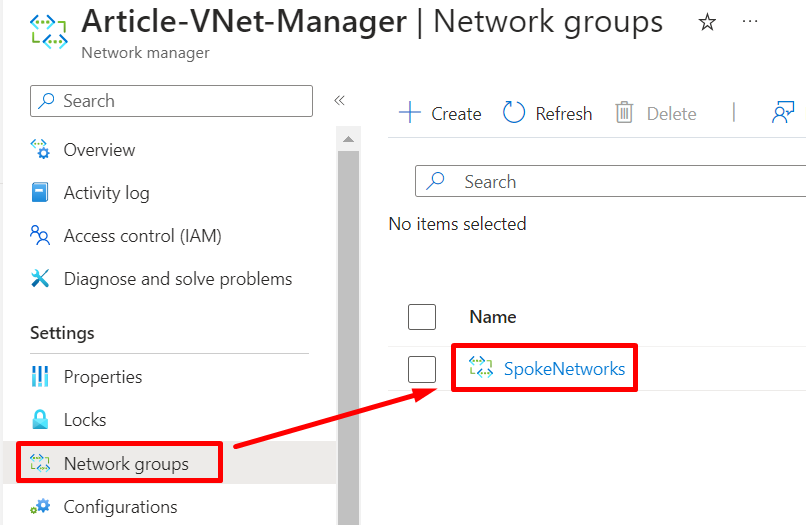Open Diagnose and solve problems
The width and height of the screenshot is (806, 525).
(177, 279)
